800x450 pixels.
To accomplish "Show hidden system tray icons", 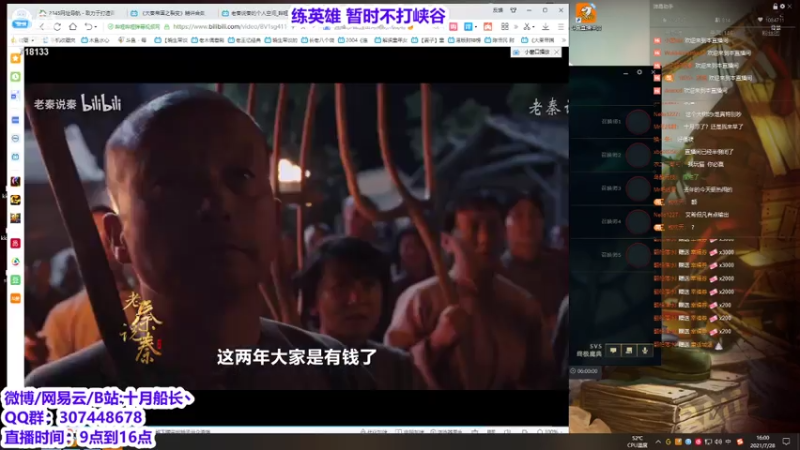I will (x=658, y=442).
